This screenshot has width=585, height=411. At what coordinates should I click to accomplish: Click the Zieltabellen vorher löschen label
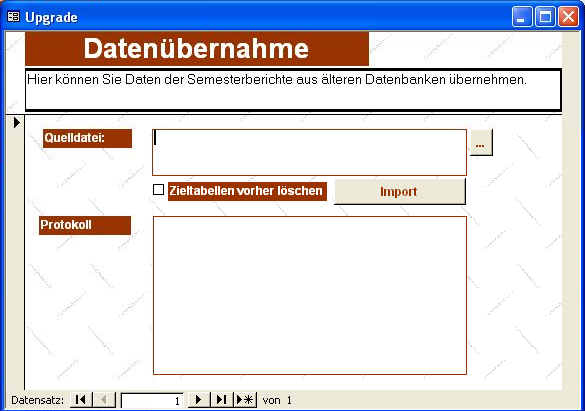click(x=247, y=191)
